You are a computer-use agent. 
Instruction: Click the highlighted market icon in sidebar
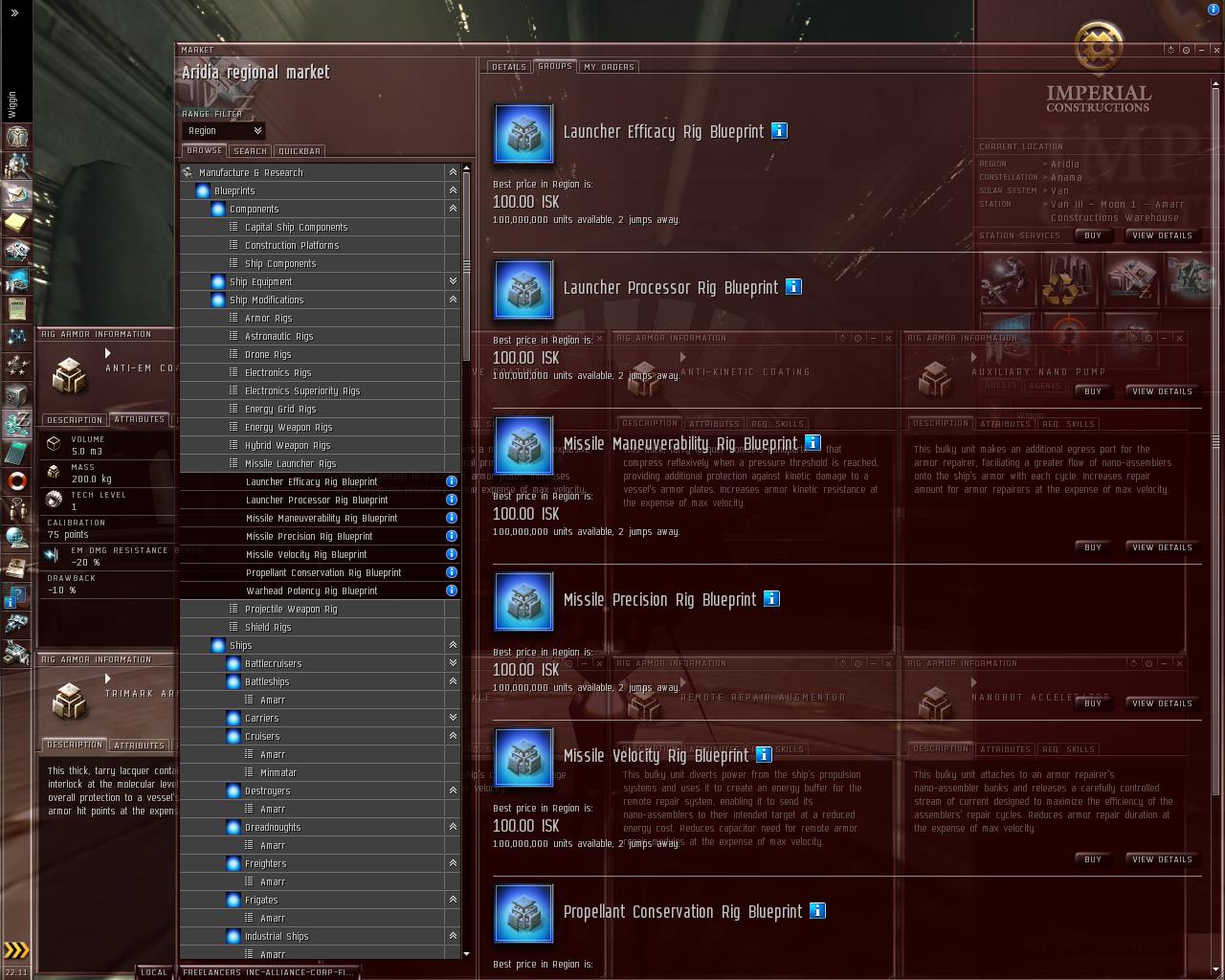coord(16,423)
